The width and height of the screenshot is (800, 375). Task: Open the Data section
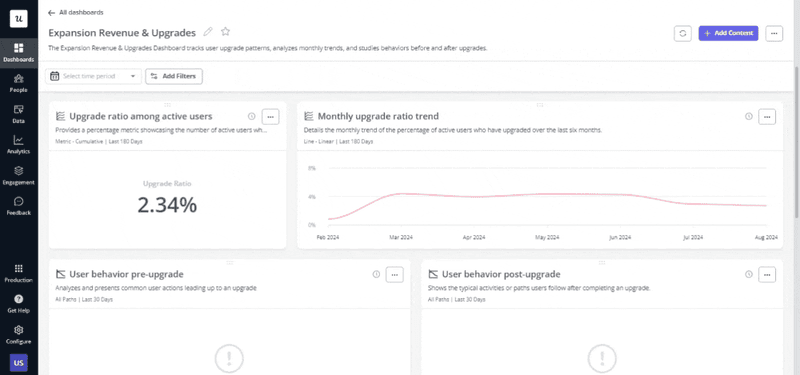18,114
